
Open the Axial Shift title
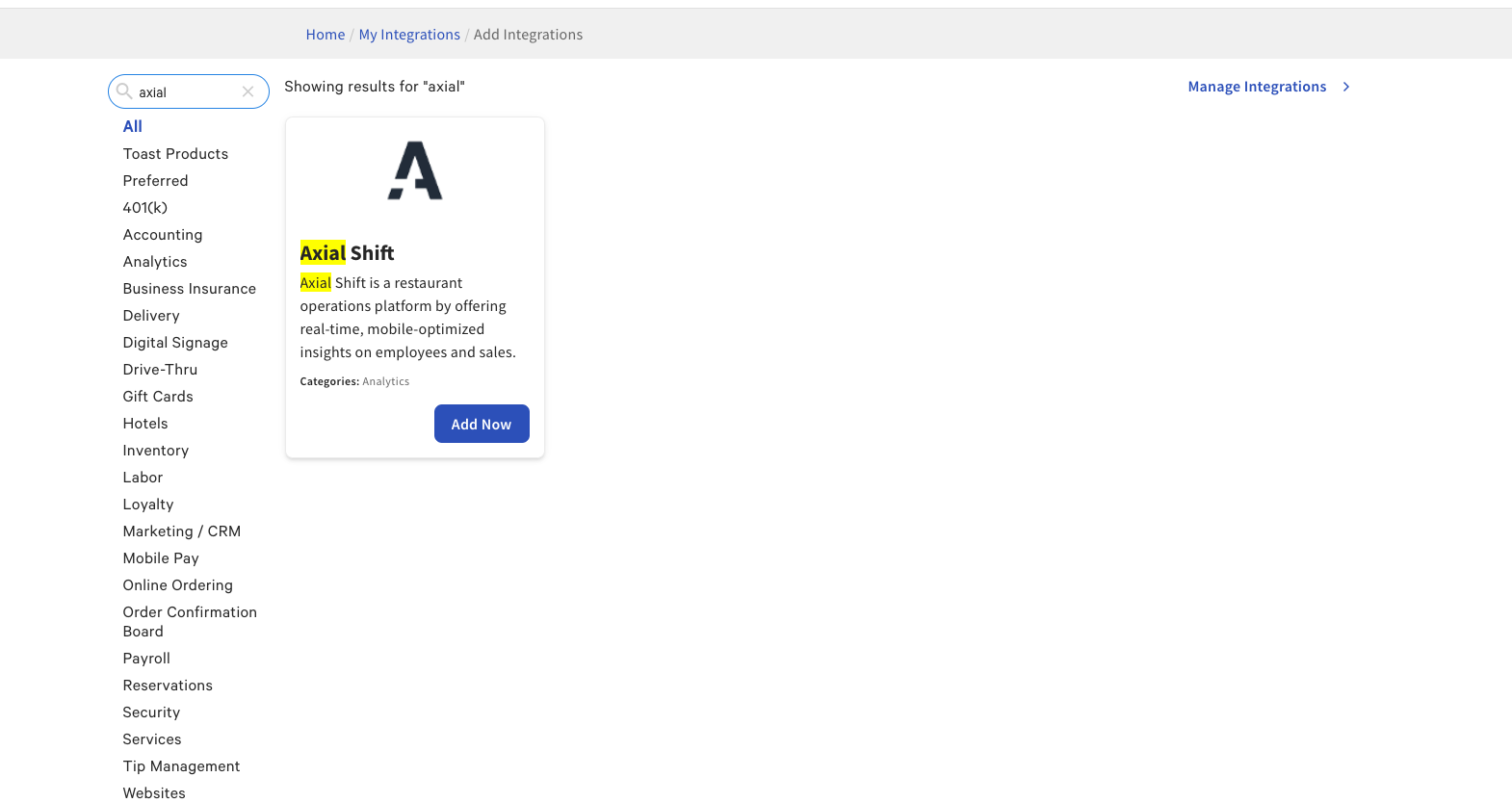[x=347, y=253]
